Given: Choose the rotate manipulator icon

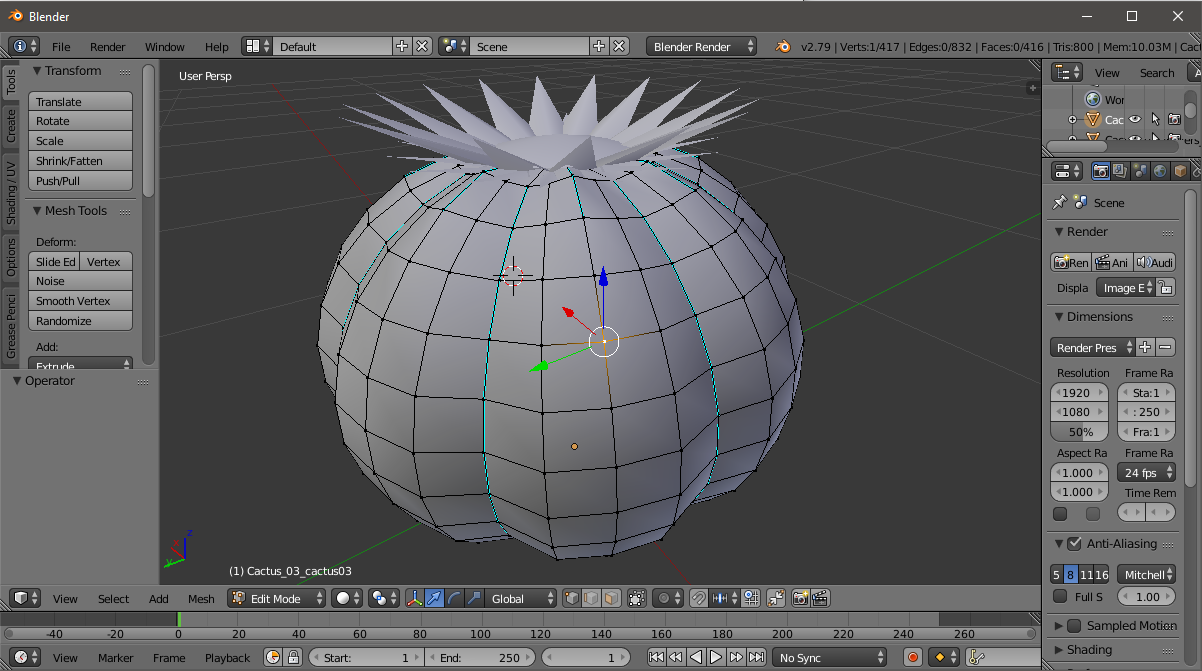Looking at the screenshot, I should click(x=455, y=598).
